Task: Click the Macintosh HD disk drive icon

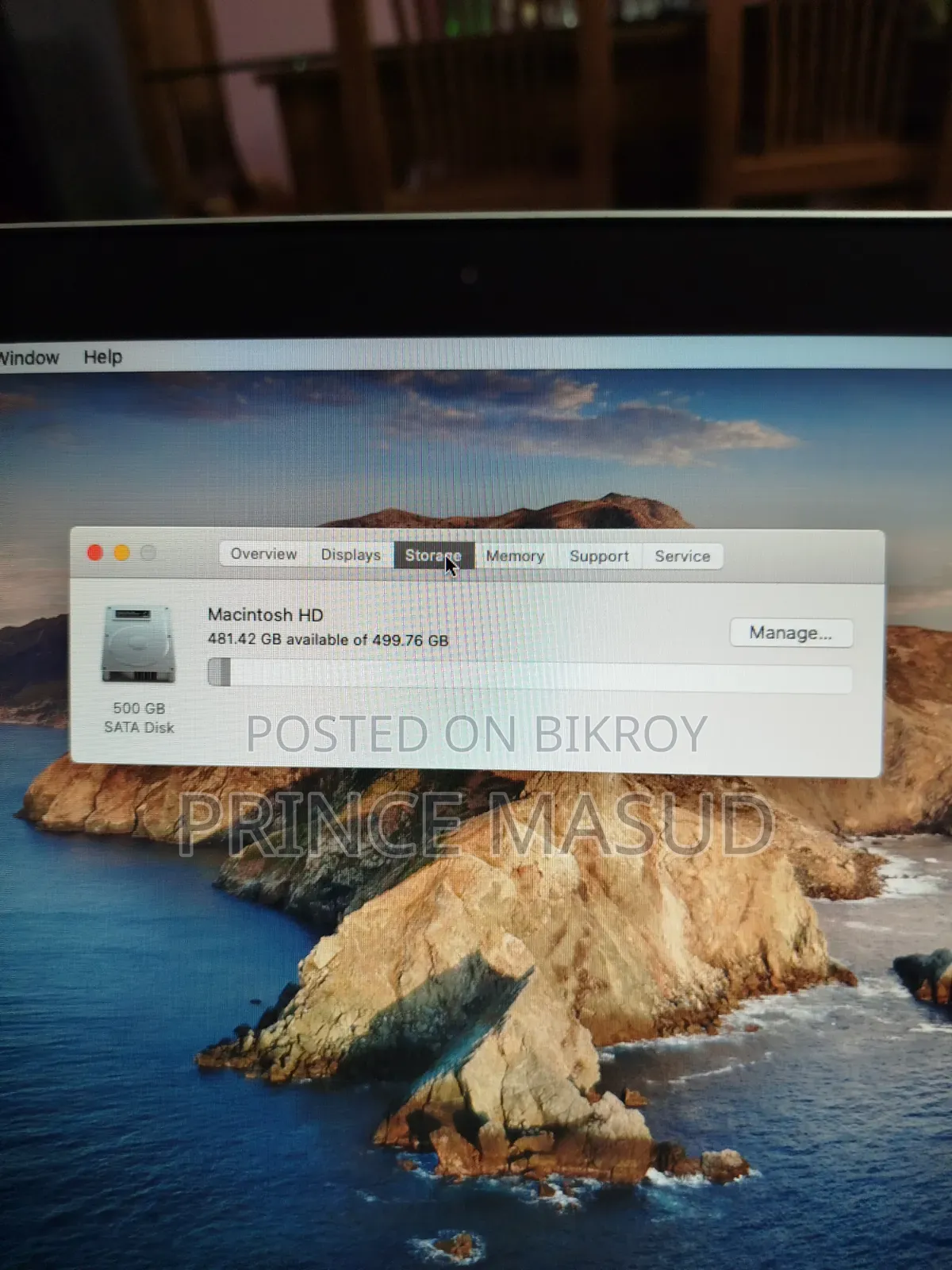Action: pyautogui.click(x=138, y=644)
